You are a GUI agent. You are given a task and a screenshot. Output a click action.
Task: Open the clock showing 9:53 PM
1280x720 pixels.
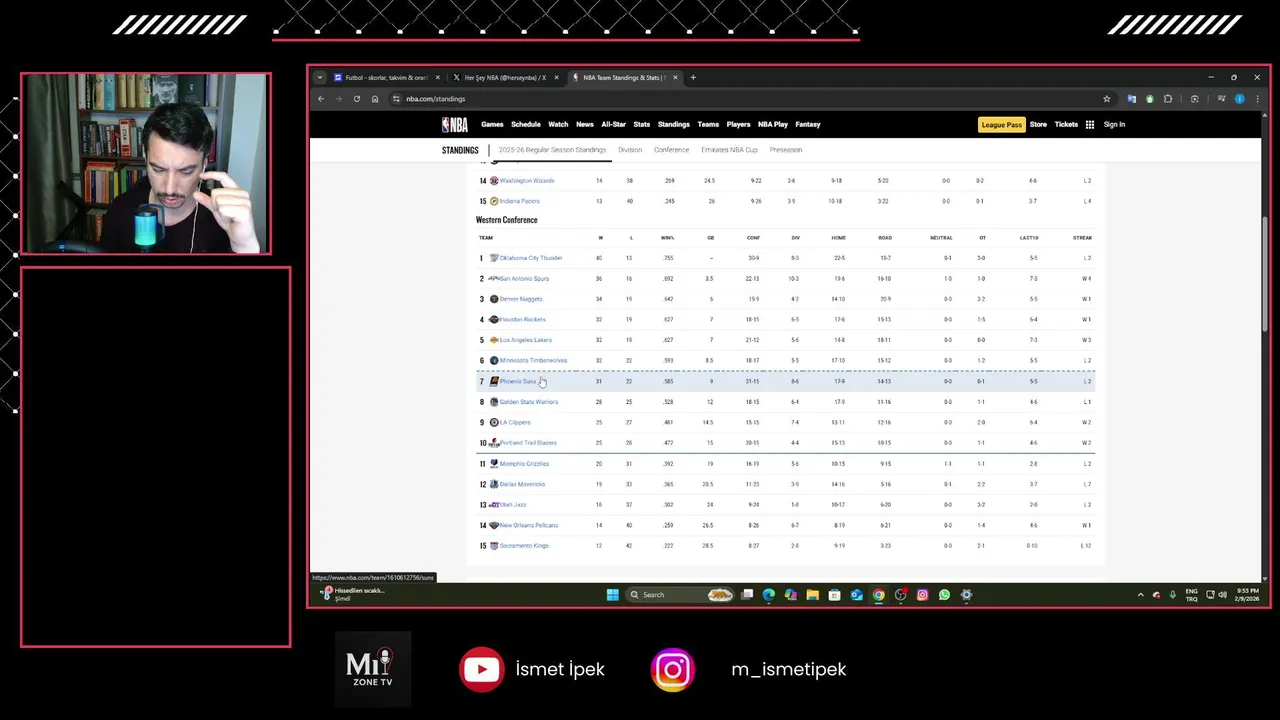(1248, 595)
